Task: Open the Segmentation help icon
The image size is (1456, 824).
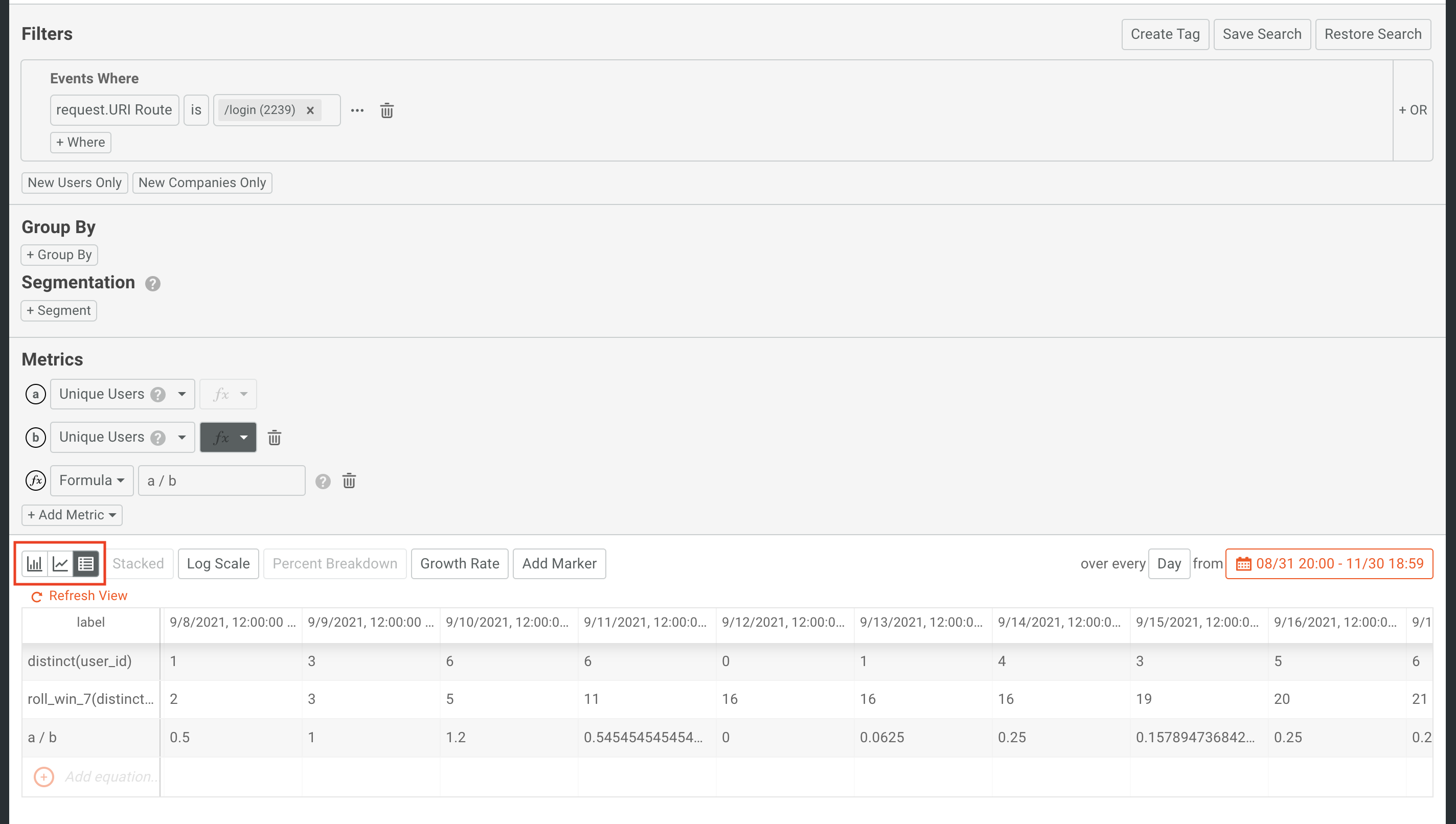Action: pyautogui.click(x=152, y=284)
